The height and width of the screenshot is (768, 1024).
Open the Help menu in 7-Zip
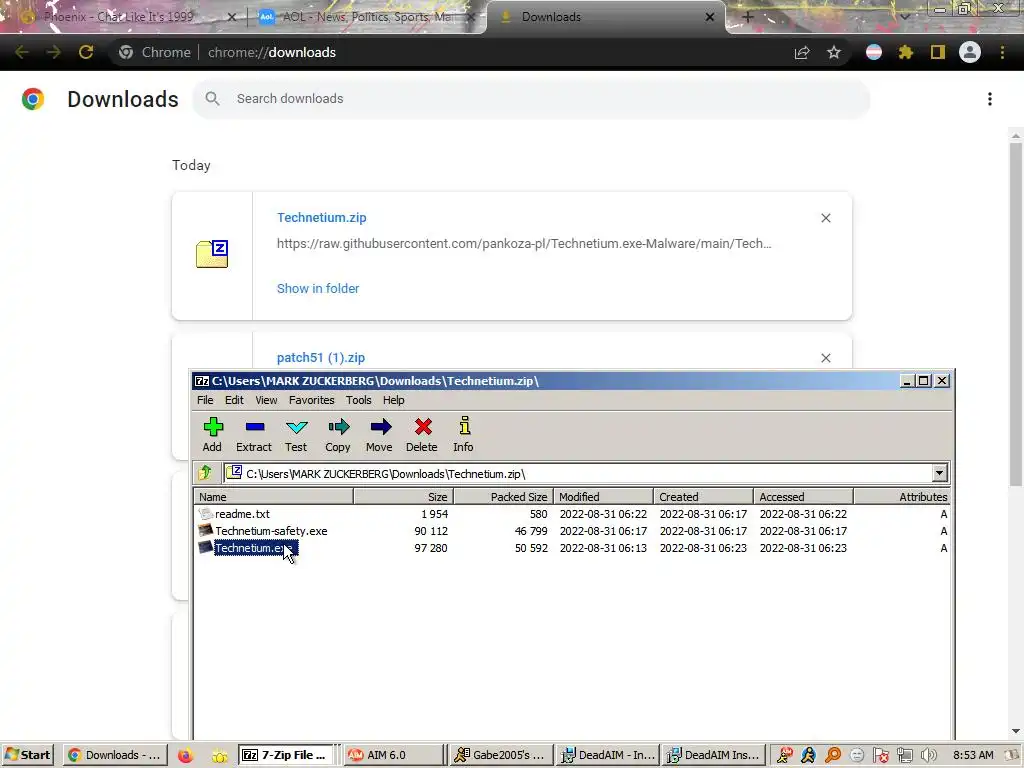(x=393, y=400)
